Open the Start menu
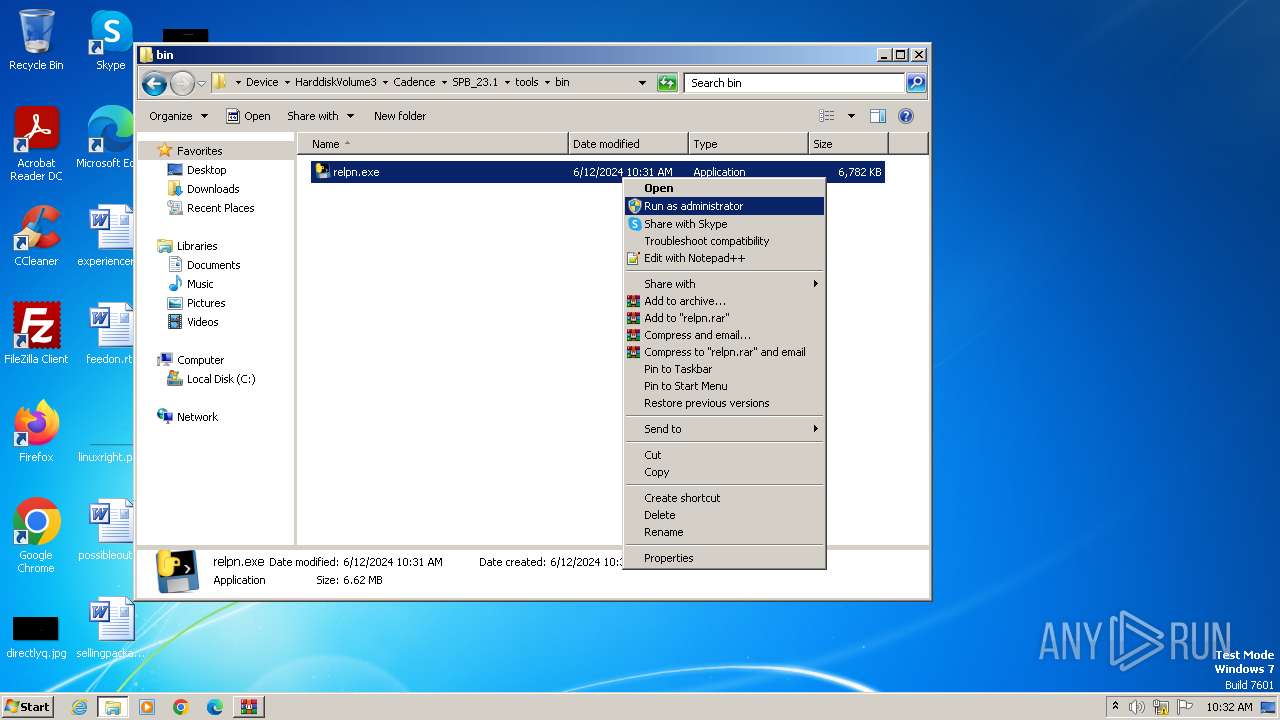The width and height of the screenshot is (1280, 720). (27, 707)
